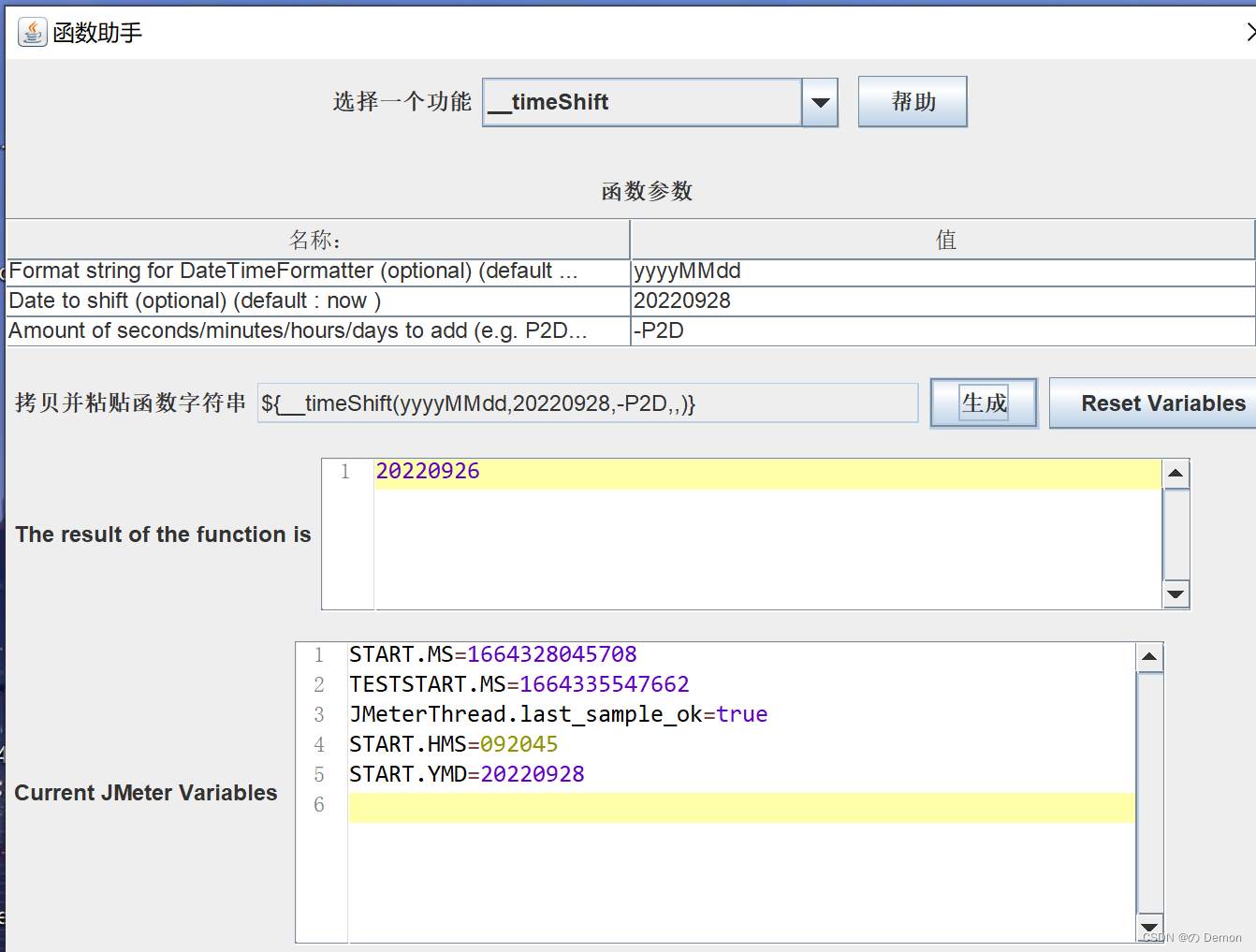Click the variables panel's scroll down arrow
Image resolution: width=1256 pixels, height=952 pixels.
1149,927
